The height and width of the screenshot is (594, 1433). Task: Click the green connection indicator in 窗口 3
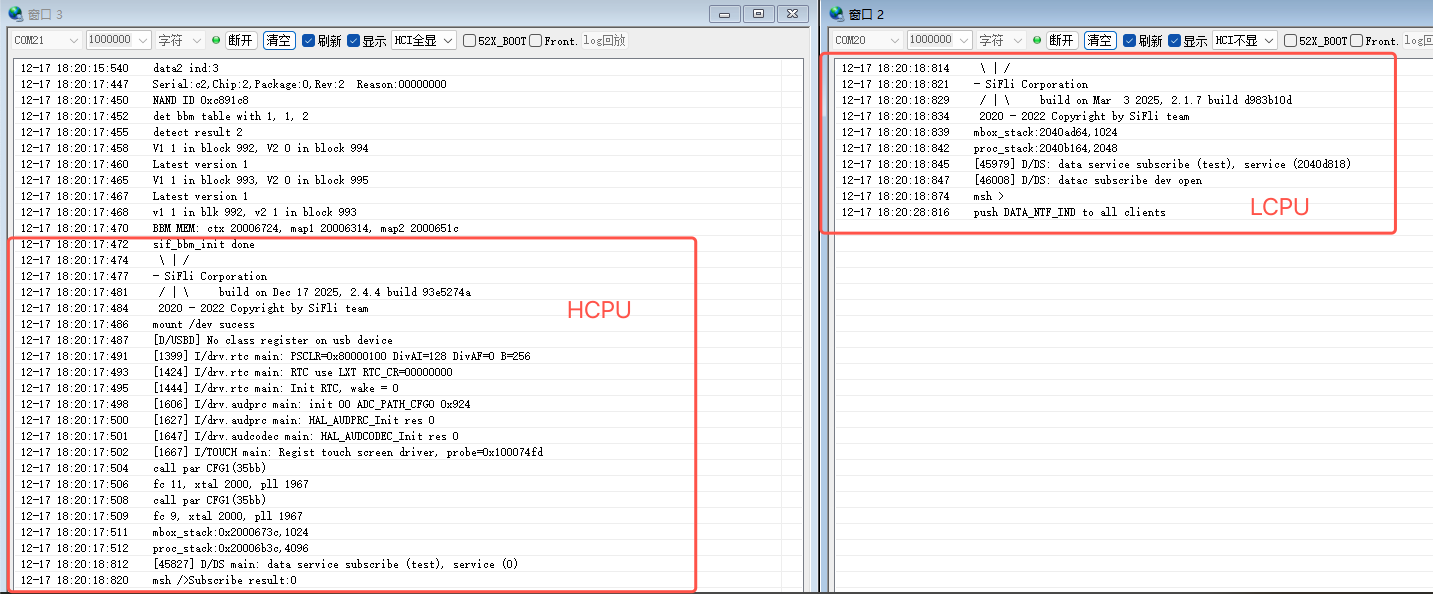216,40
